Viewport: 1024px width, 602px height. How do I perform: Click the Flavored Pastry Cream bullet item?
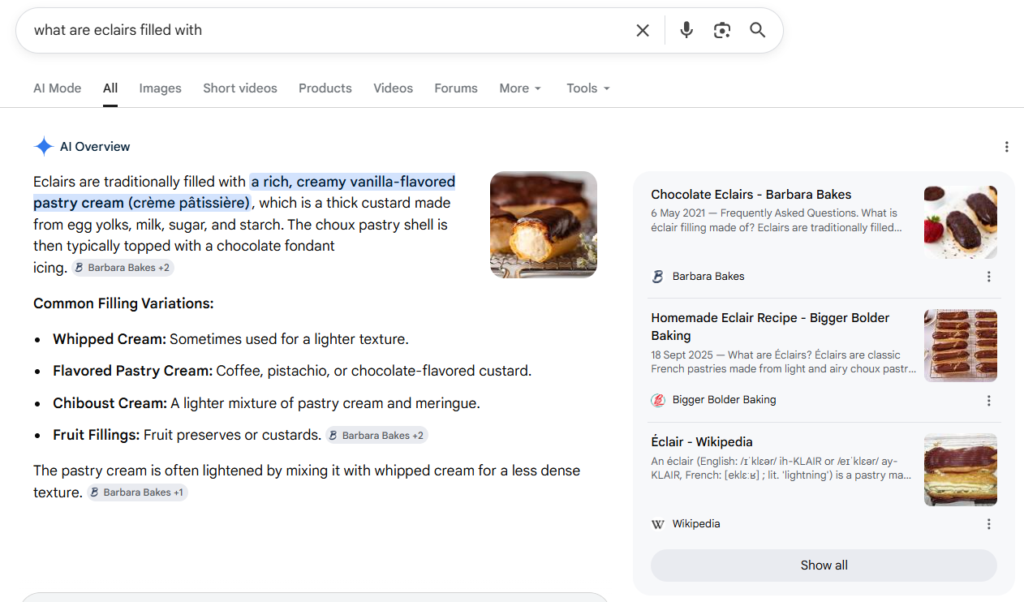tap(292, 371)
